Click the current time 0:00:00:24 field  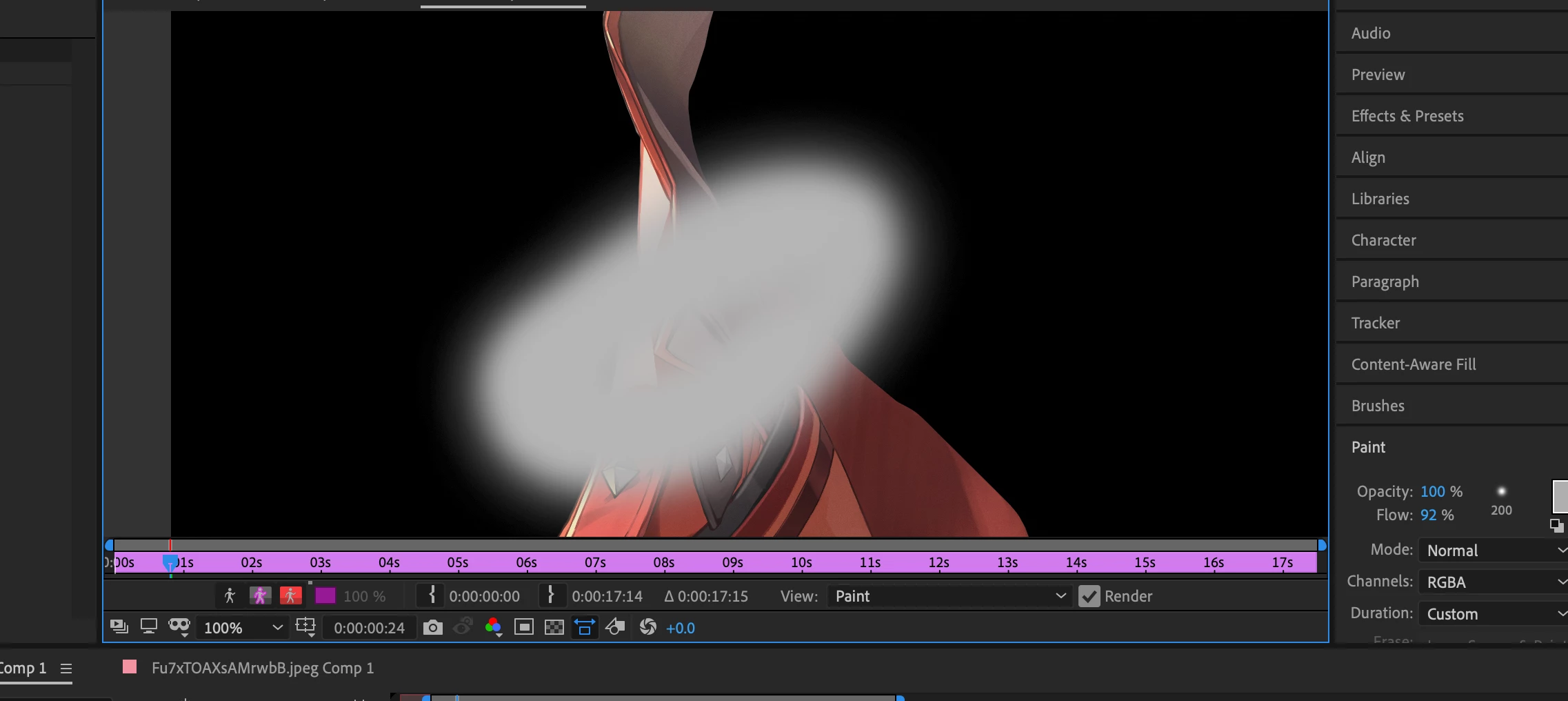[369, 628]
